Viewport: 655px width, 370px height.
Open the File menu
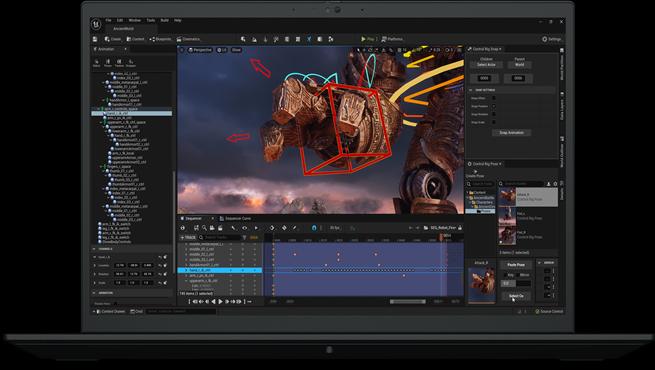pos(108,20)
